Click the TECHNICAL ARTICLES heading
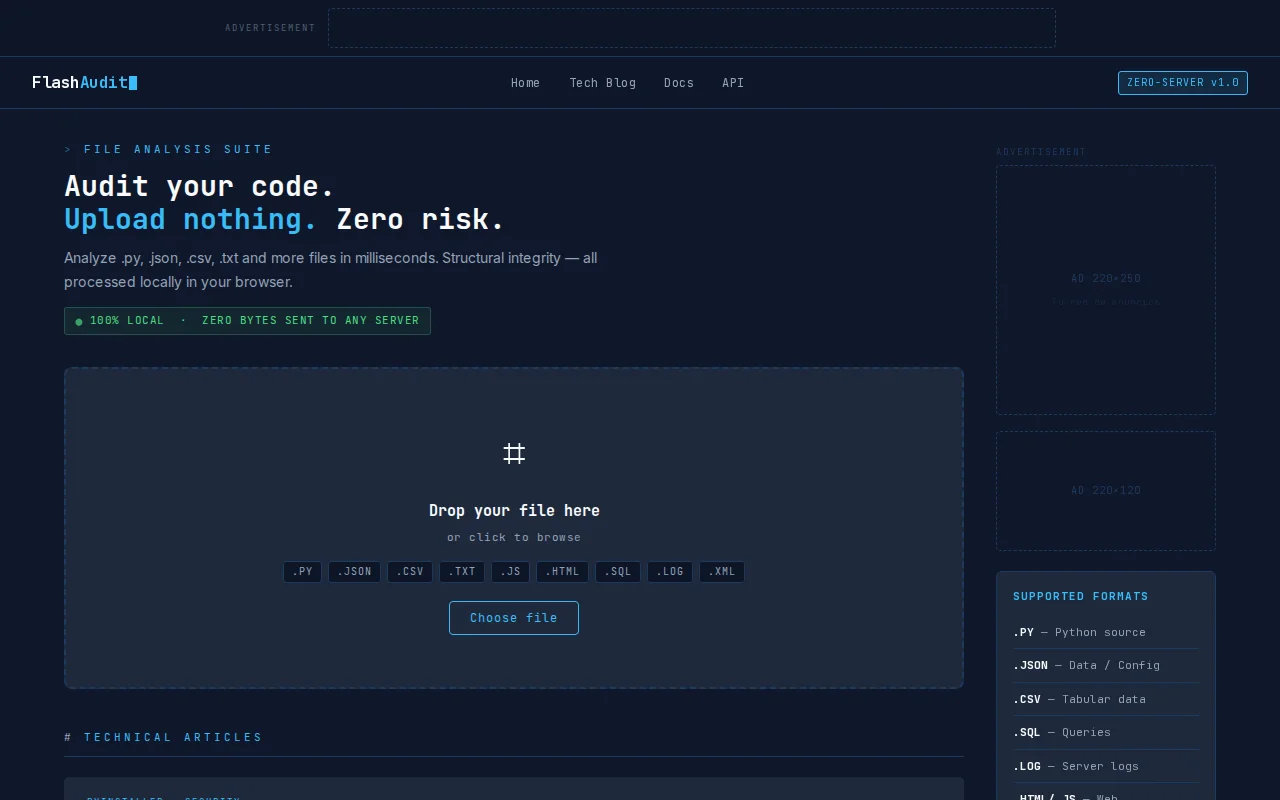 (163, 737)
